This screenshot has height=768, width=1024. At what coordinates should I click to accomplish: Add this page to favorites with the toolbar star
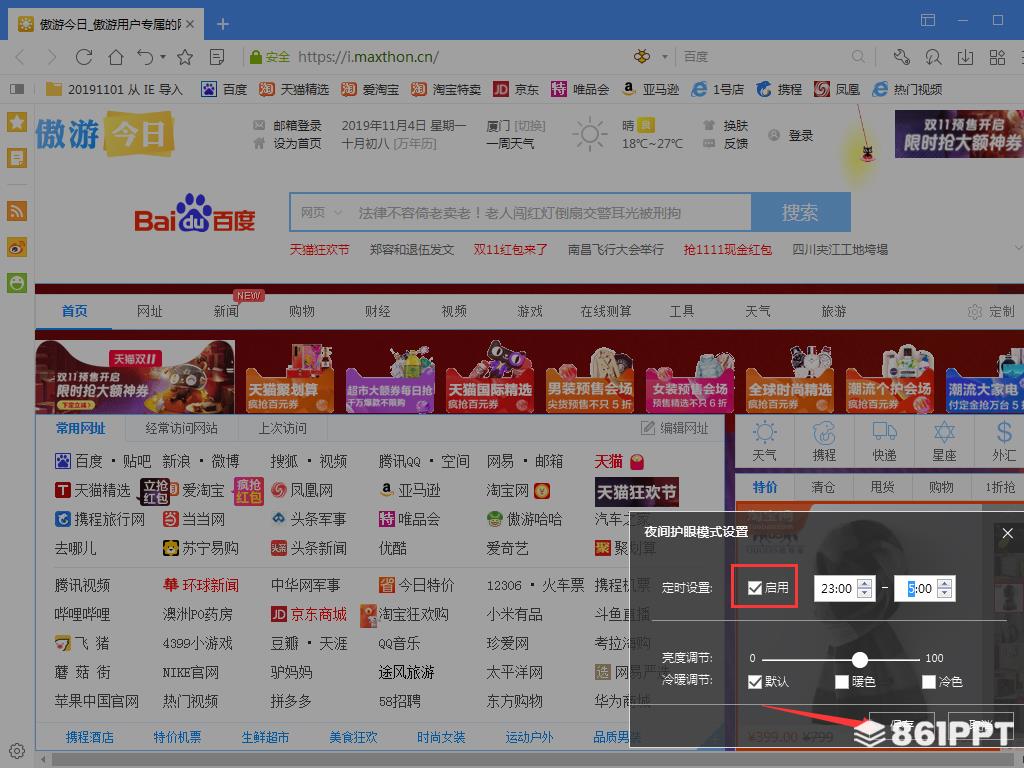pos(185,57)
